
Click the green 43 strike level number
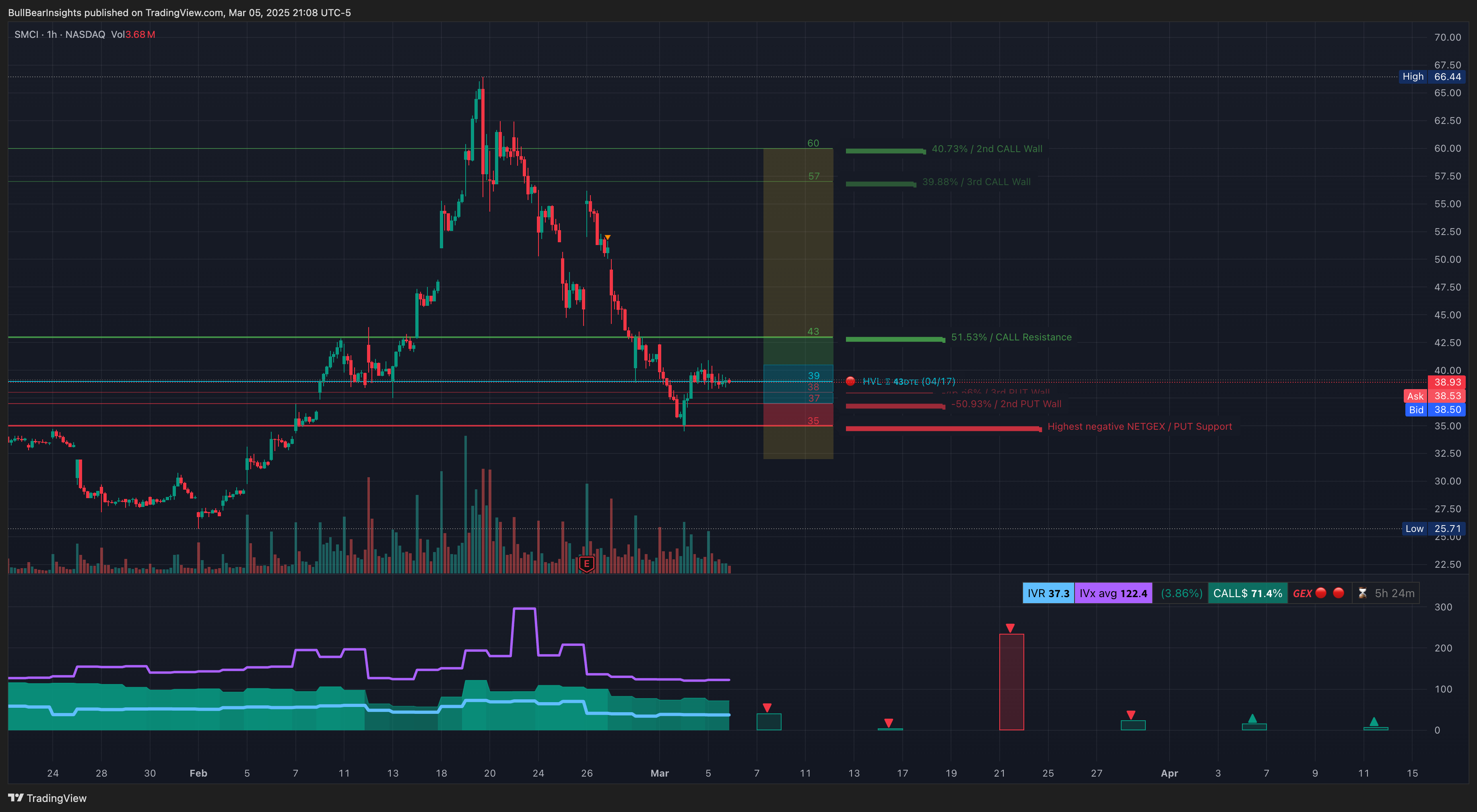point(813,332)
